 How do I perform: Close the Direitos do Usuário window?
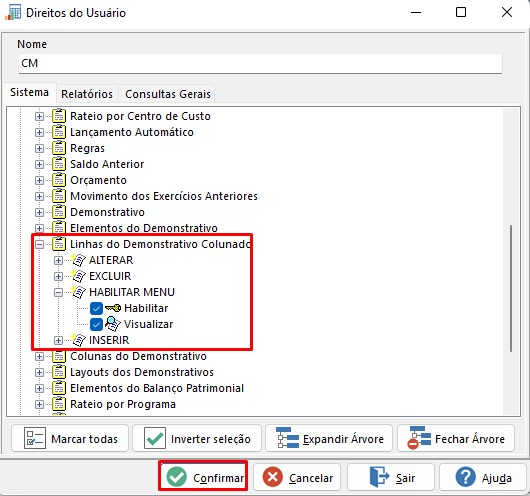tap(507, 13)
